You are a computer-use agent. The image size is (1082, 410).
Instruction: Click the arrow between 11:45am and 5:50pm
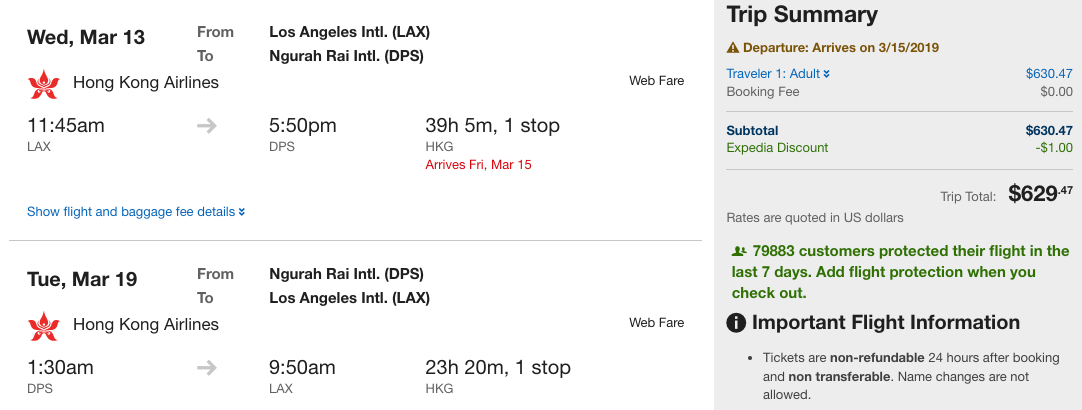pos(207,126)
